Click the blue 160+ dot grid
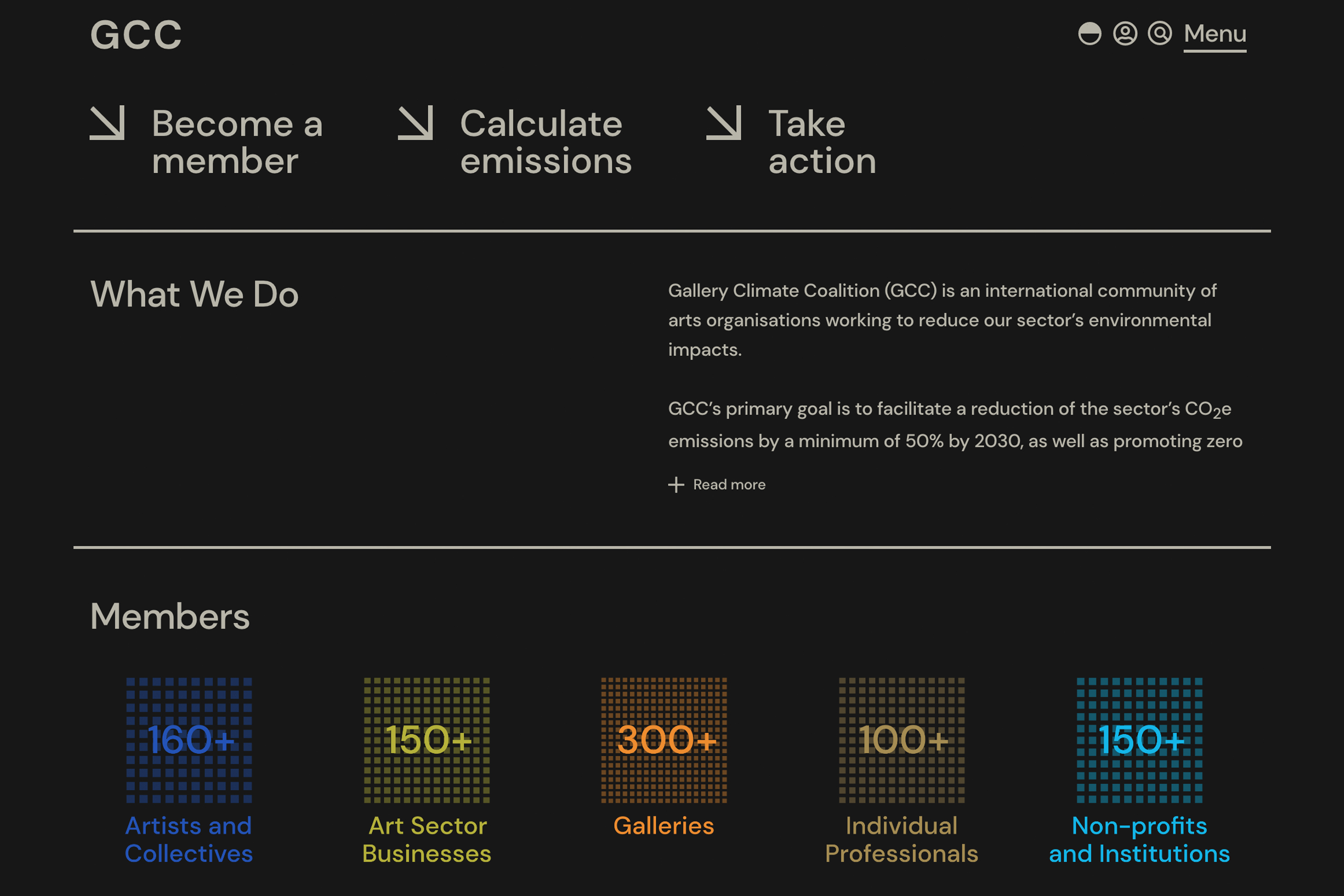The width and height of the screenshot is (1344, 896). (x=189, y=740)
